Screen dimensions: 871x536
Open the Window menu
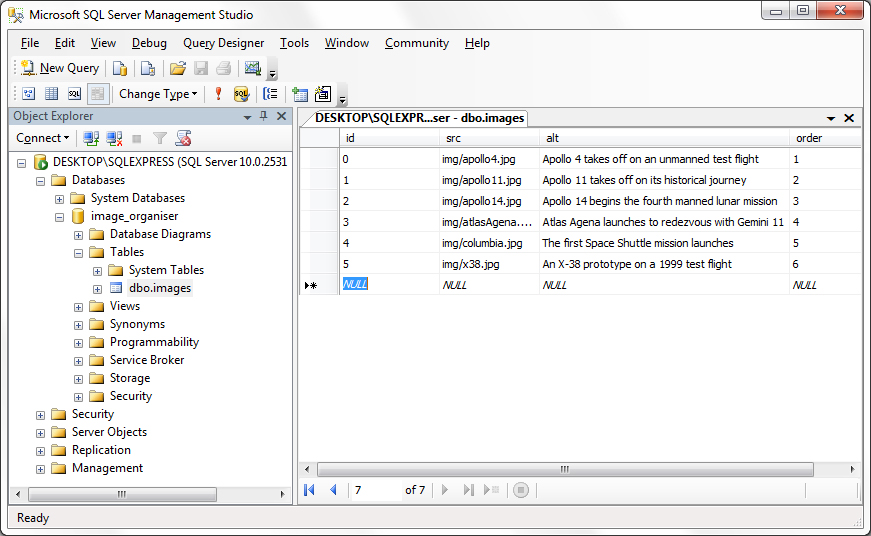click(x=347, y=43)
